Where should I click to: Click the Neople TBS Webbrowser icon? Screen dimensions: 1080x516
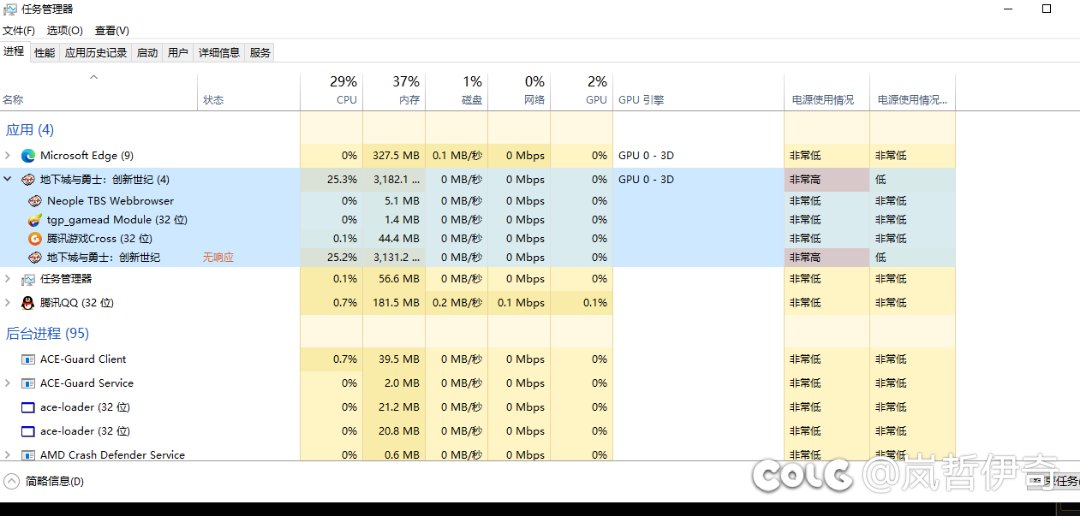[35, 201]
